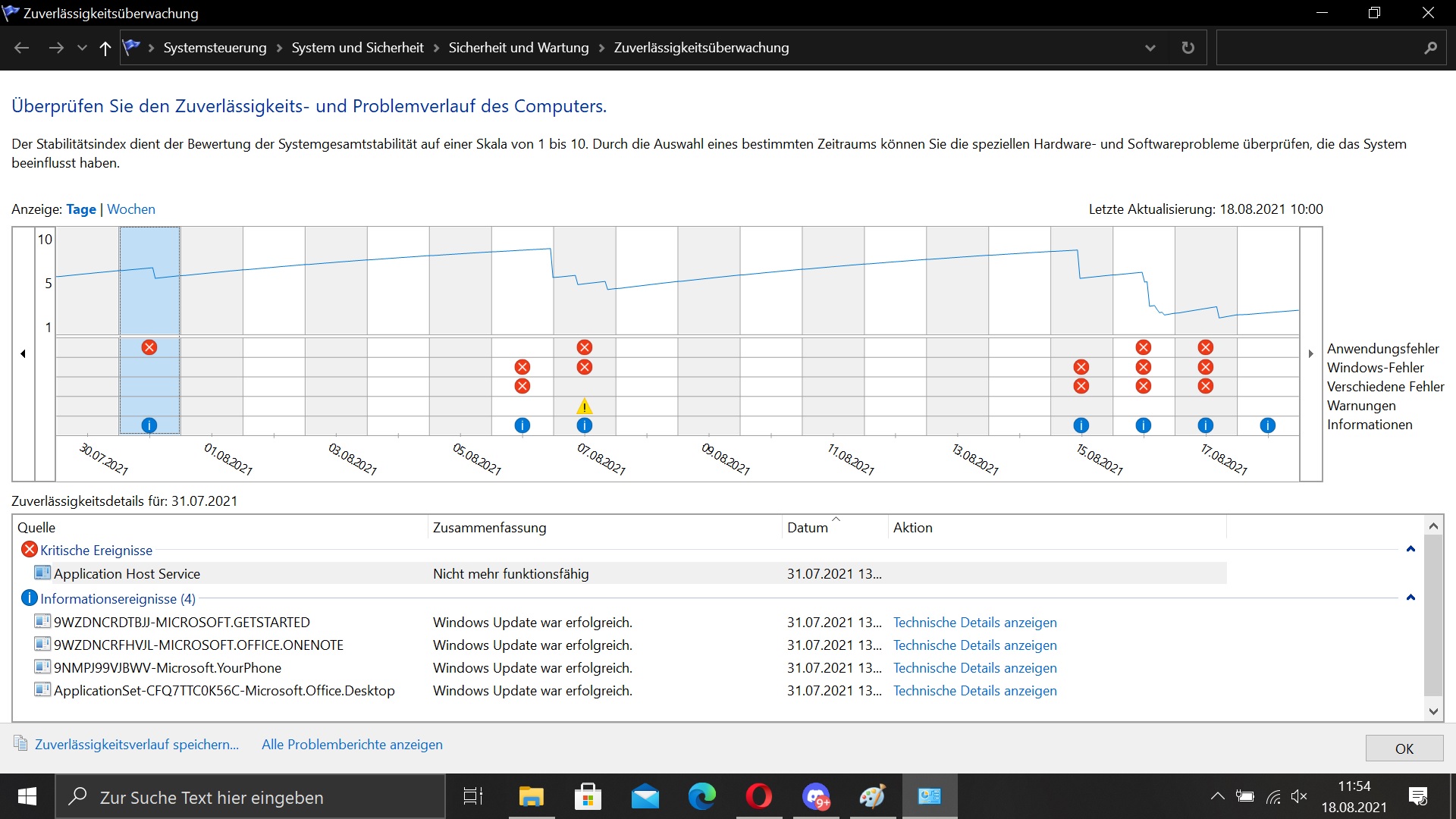Image resolution: width=1456 pixels, height=819 pixels.
Task: Open Microsoft Edge from taskbar
Action: click(701, 796)
